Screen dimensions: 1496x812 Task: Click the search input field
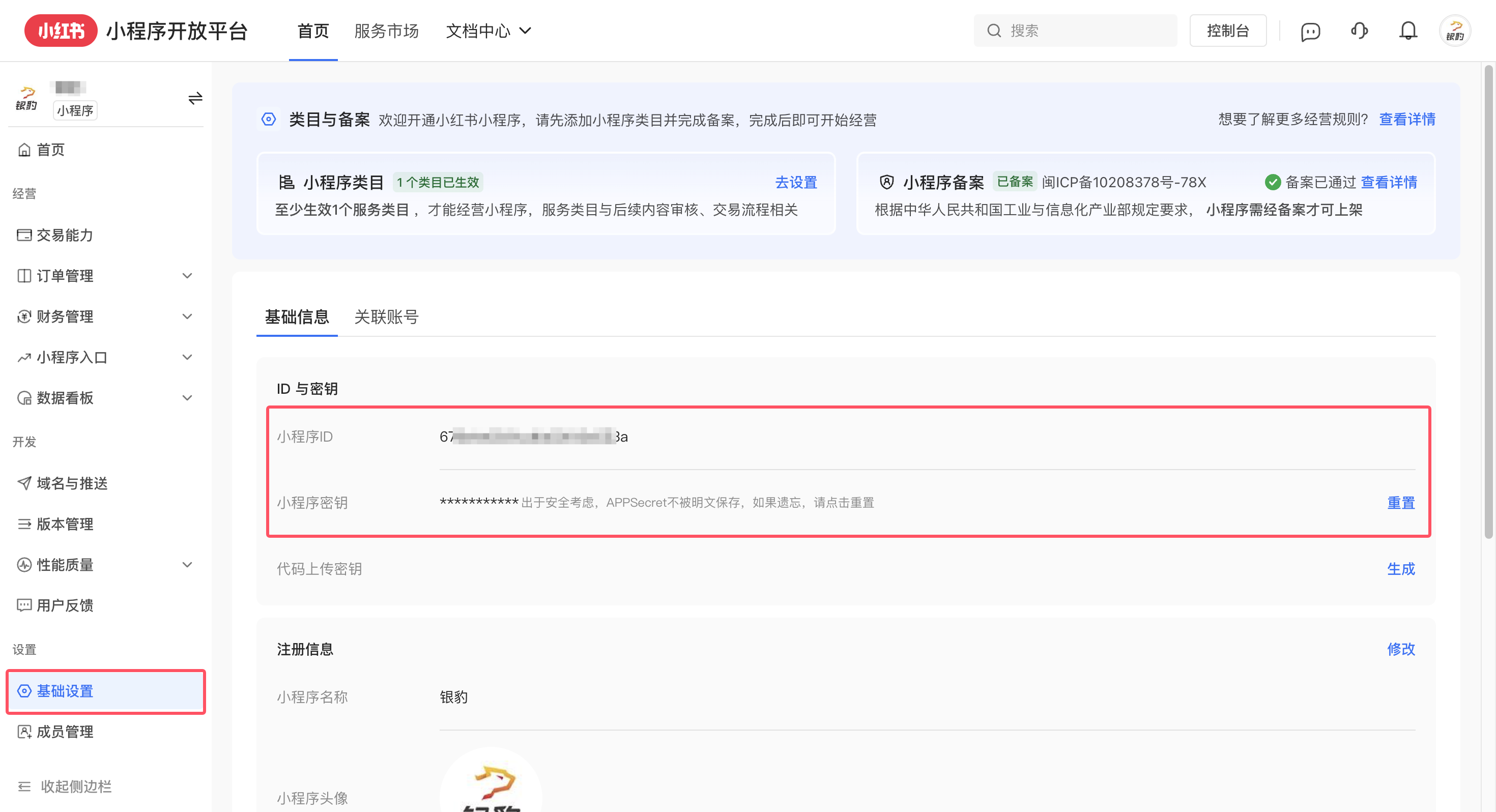[x=1074, y=30]
